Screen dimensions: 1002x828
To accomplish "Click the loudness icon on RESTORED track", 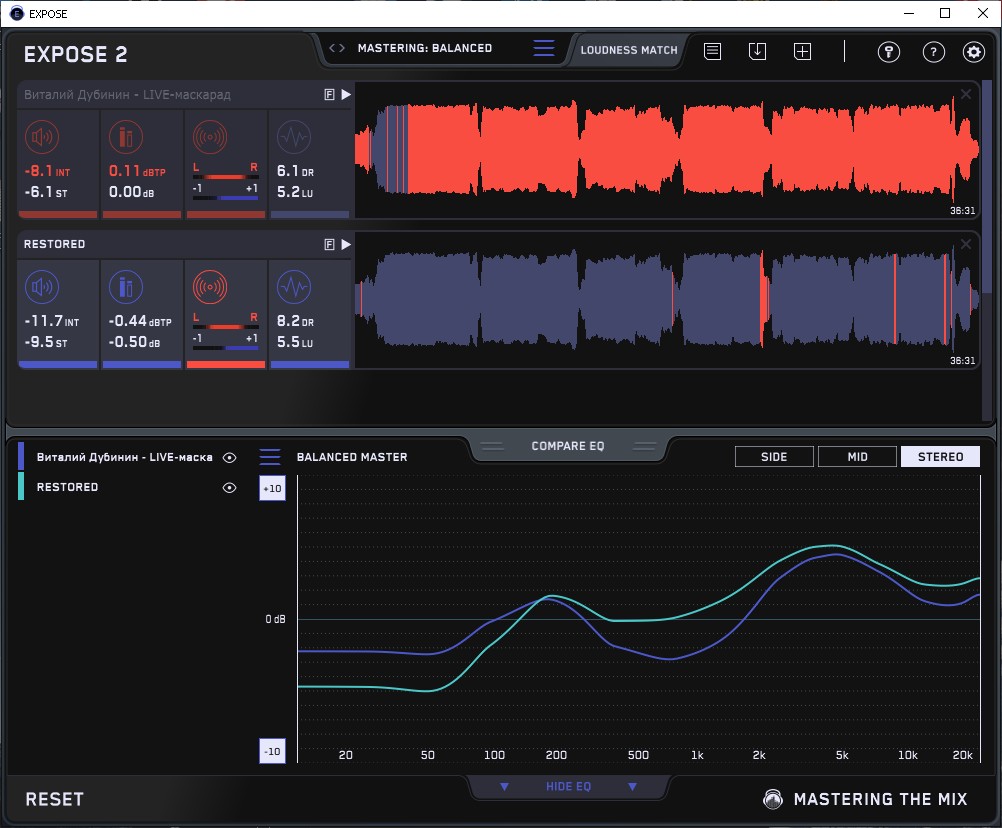I will coord(41,288).
